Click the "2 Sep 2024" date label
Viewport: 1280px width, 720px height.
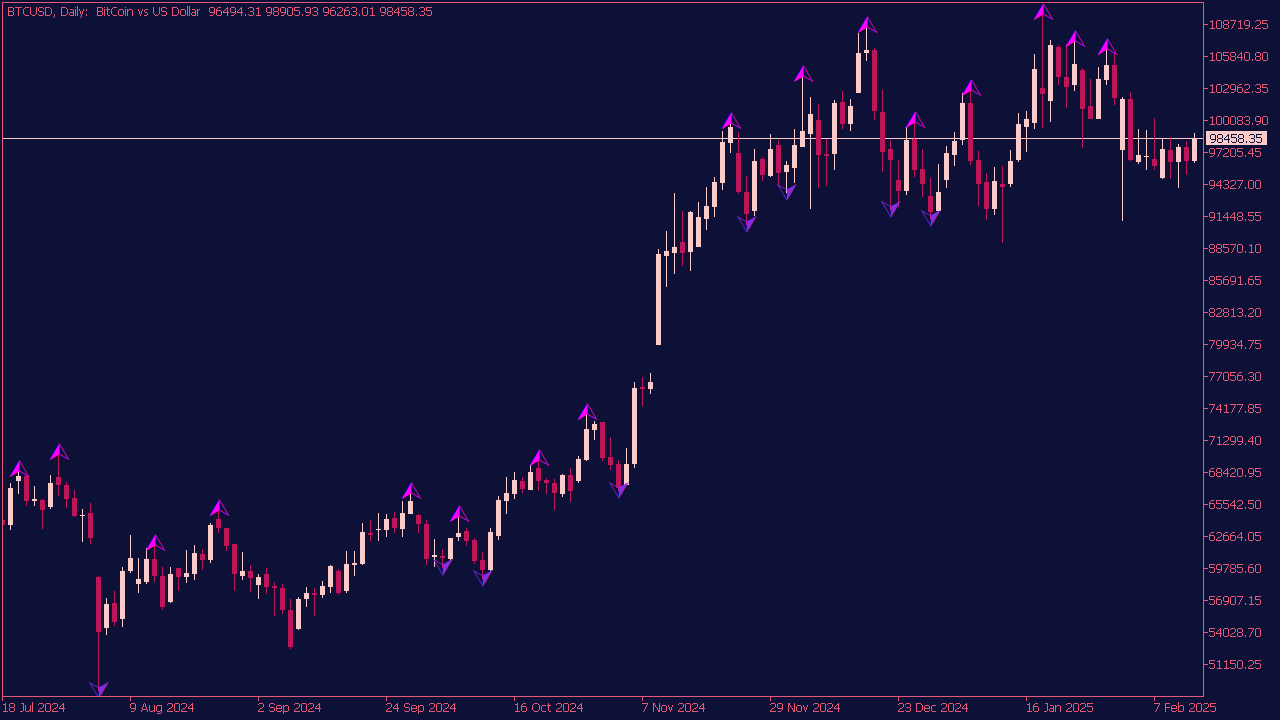point(290,707)
